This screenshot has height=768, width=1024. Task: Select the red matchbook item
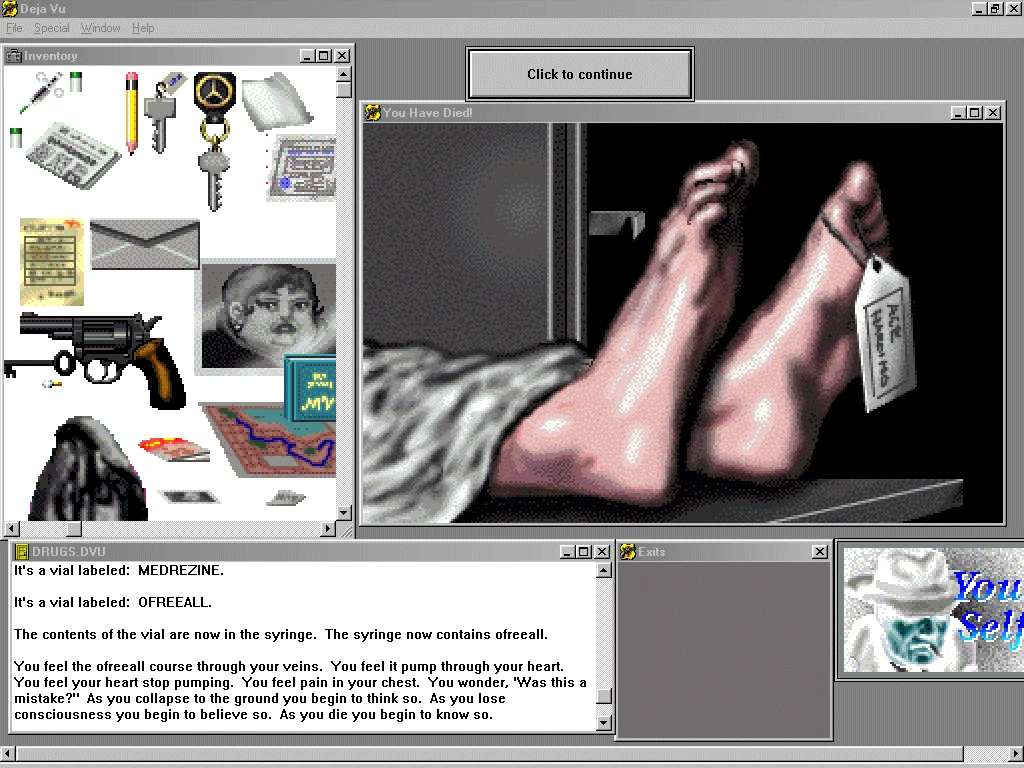coord(174,449)
